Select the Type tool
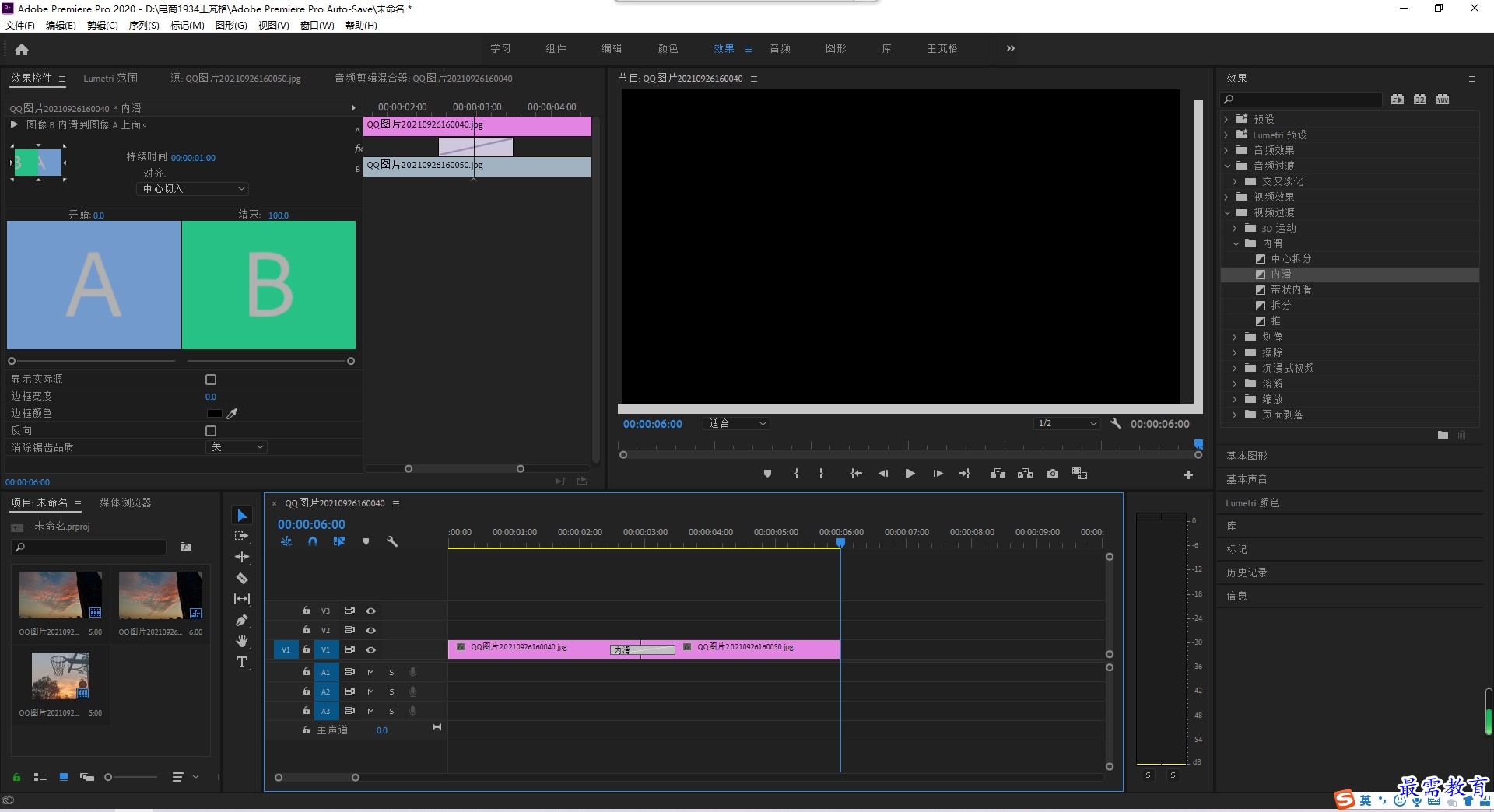This screenshot has height=812, width=1494. 242,662
